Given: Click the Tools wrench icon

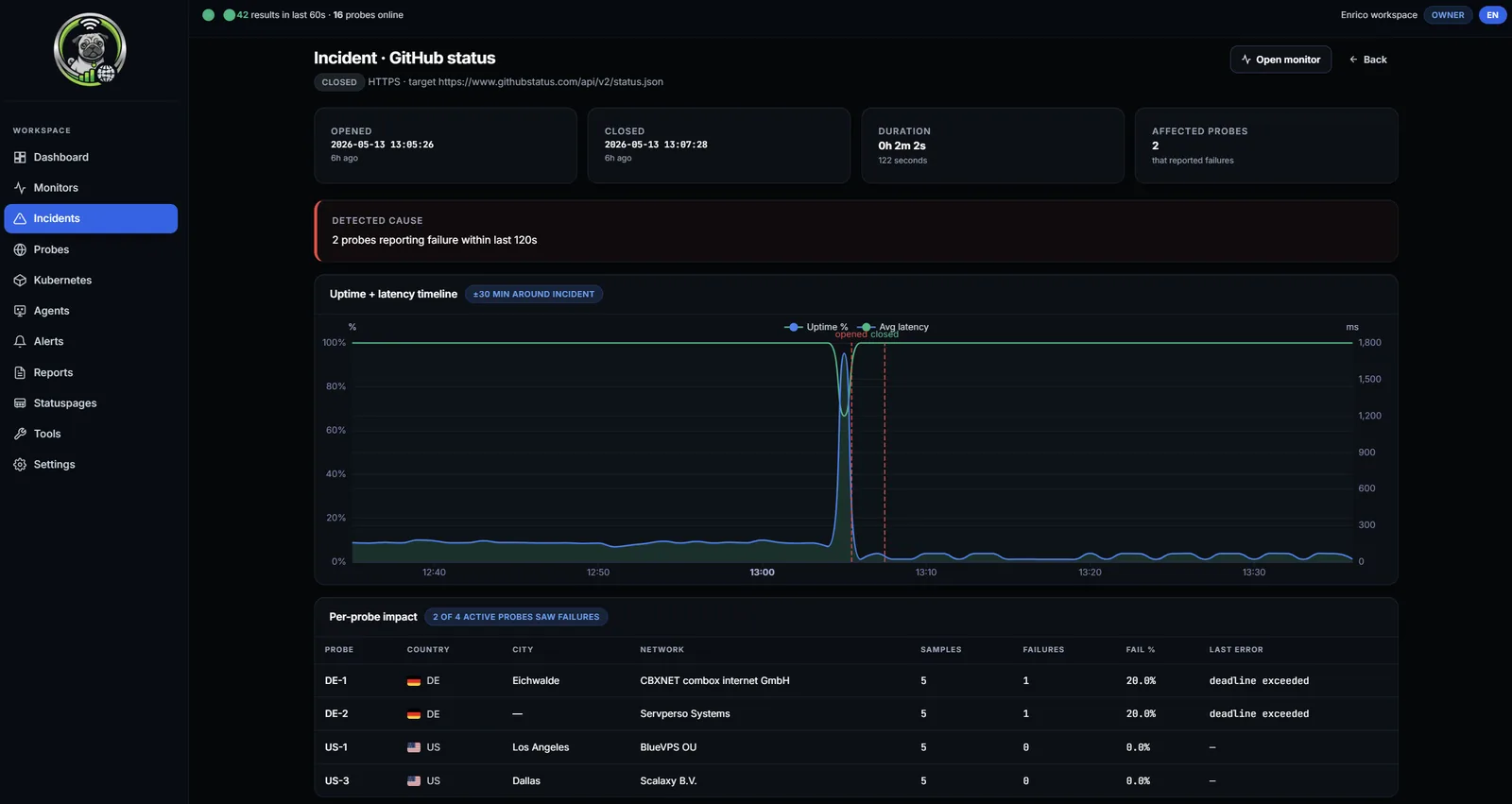Looking at the screenshot, I should coord(20,434).
